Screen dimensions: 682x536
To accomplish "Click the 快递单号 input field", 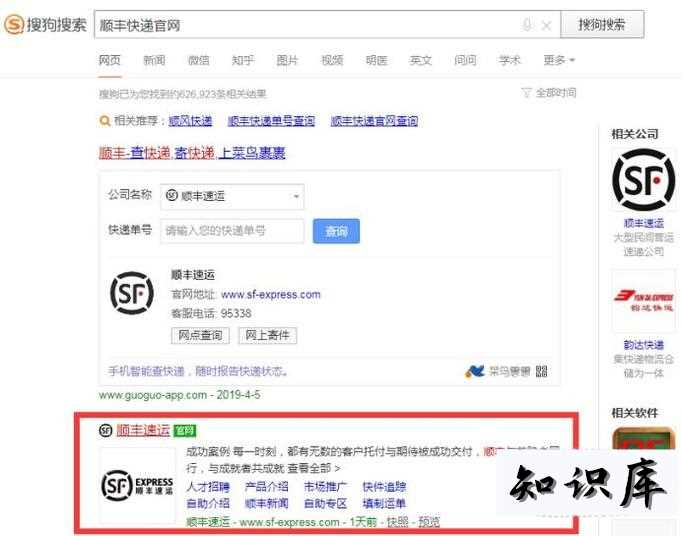I will coord(232,231).
